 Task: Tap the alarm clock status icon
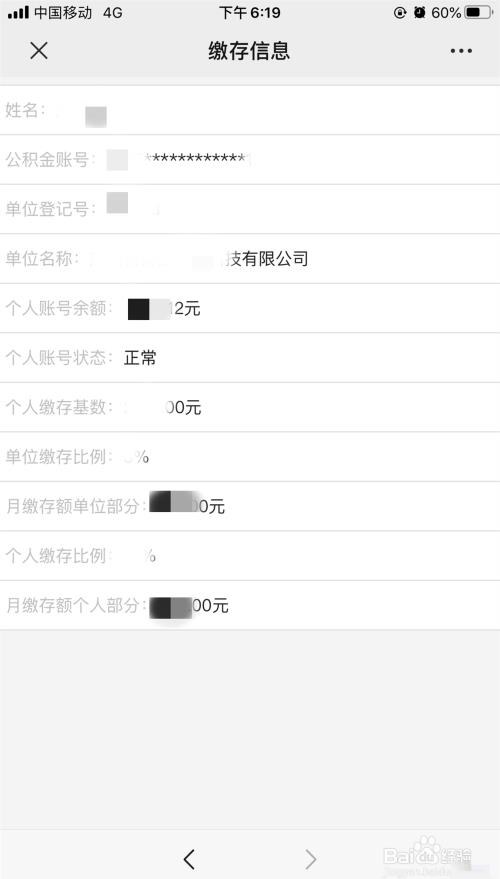pyautogui.click(x=419, y=12)
